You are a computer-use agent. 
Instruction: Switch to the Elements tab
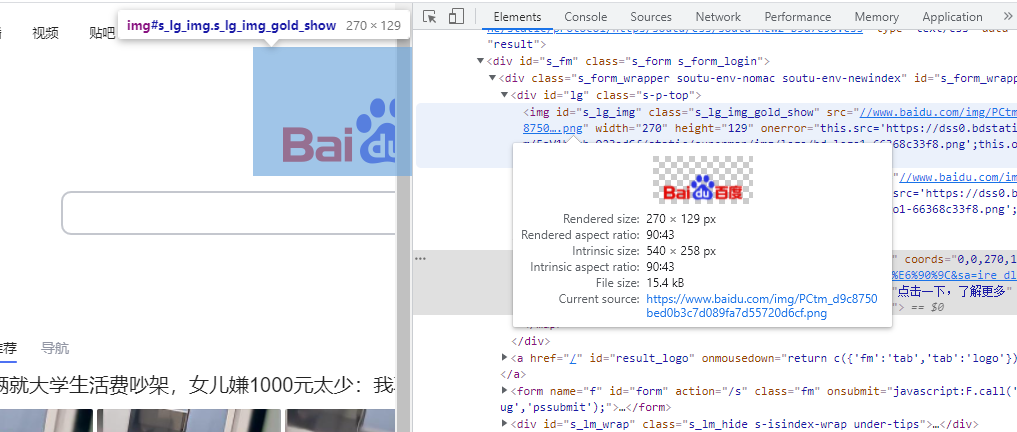point(517,17)
